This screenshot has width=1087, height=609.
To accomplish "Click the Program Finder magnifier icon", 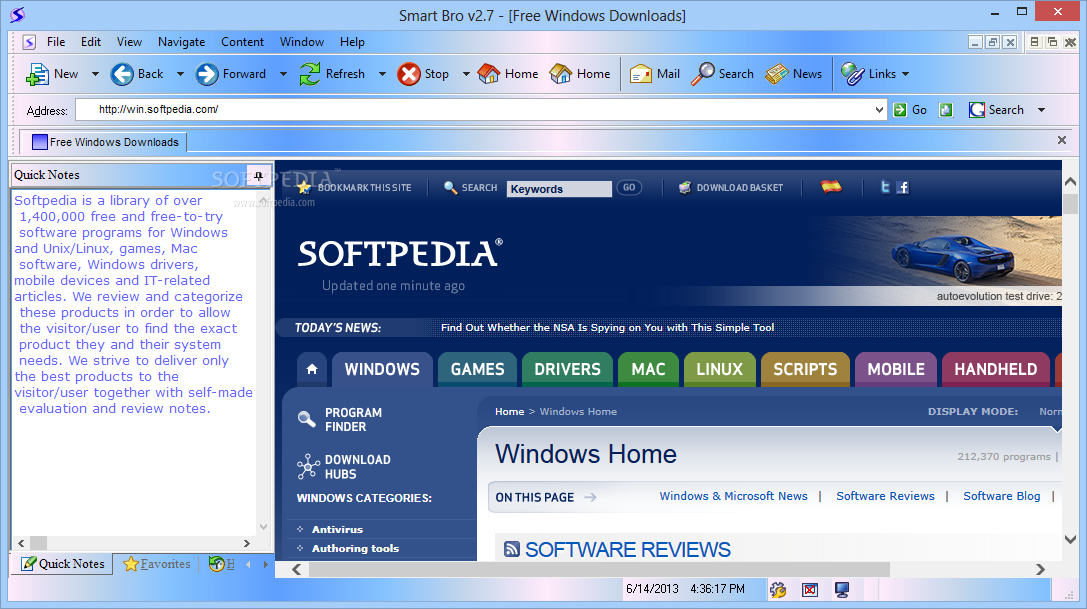I will click(x=306, y=419).
